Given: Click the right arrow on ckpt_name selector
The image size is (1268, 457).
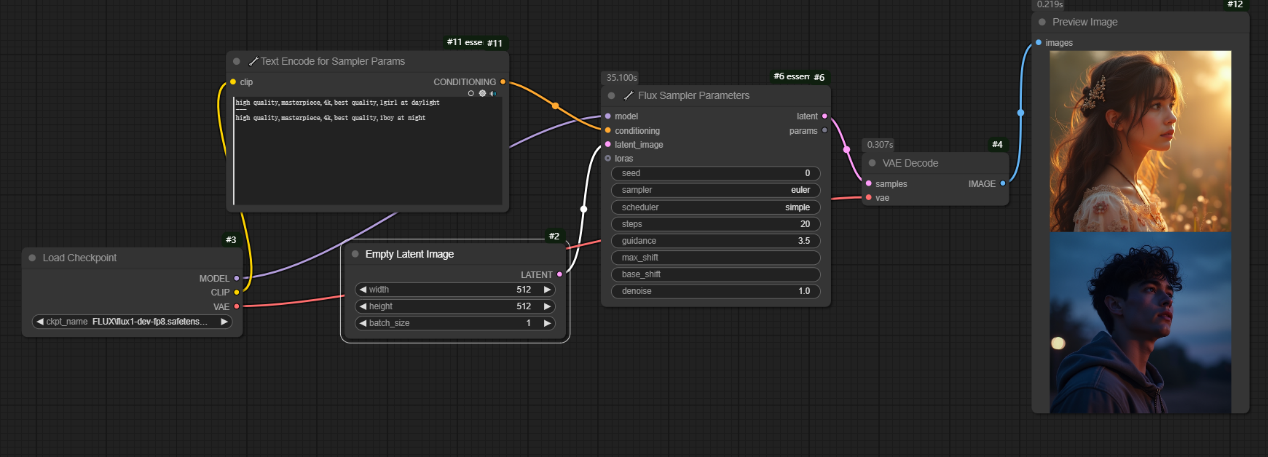Looking at the screenshot, I should point(224,322).
